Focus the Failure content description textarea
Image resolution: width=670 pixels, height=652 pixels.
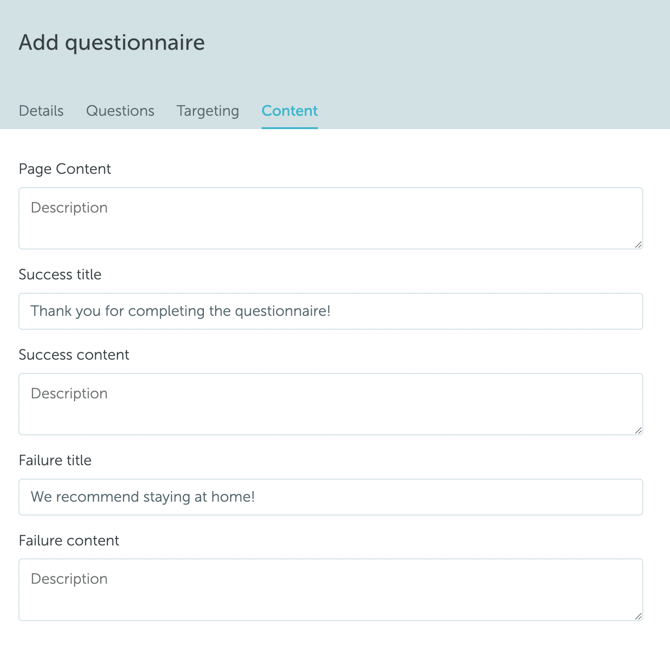coord(330,589)
